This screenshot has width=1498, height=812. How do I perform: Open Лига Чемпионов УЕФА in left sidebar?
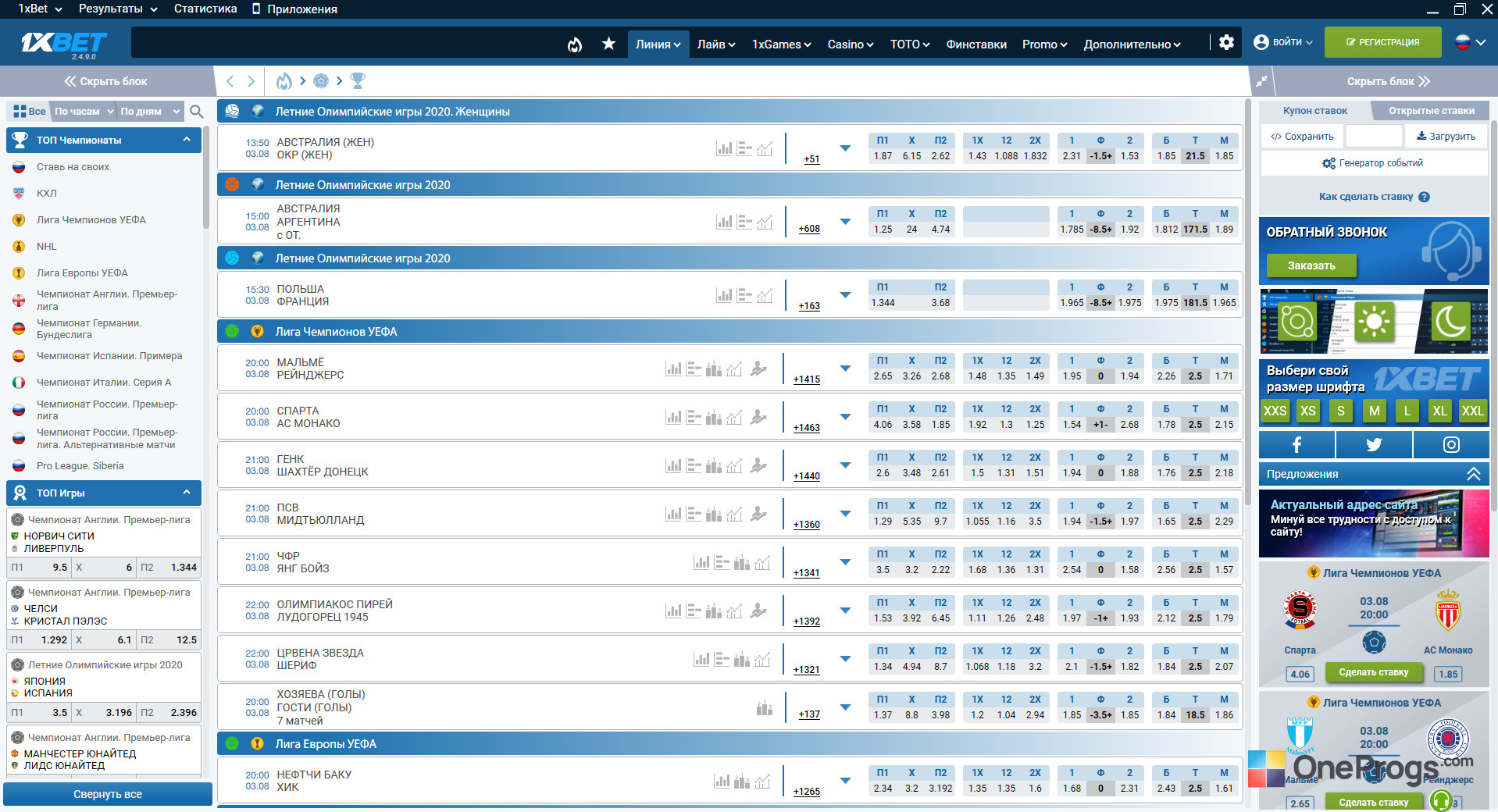pyautogui.click(x=91, y=220)
